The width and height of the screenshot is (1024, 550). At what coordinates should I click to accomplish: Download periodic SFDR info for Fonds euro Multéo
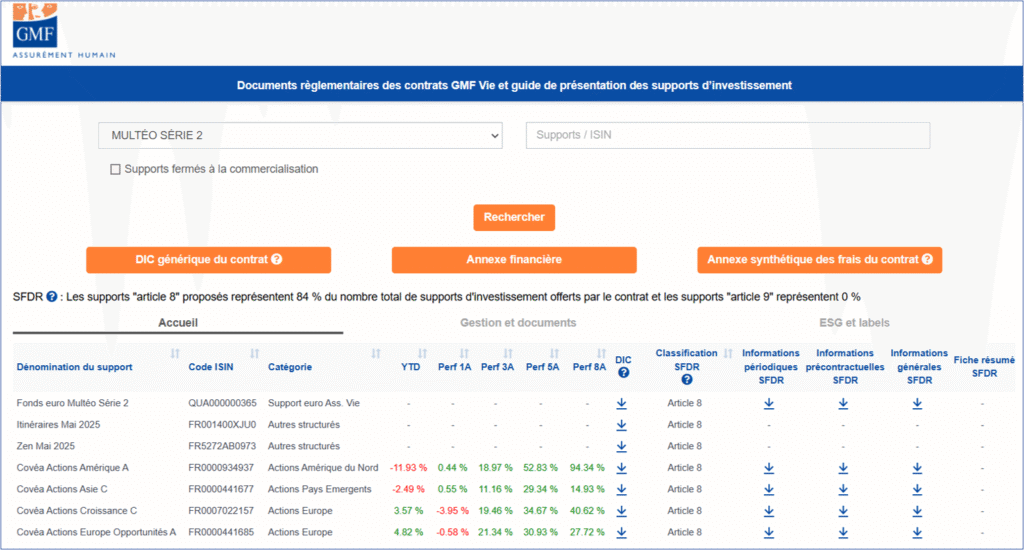(769, 404)
